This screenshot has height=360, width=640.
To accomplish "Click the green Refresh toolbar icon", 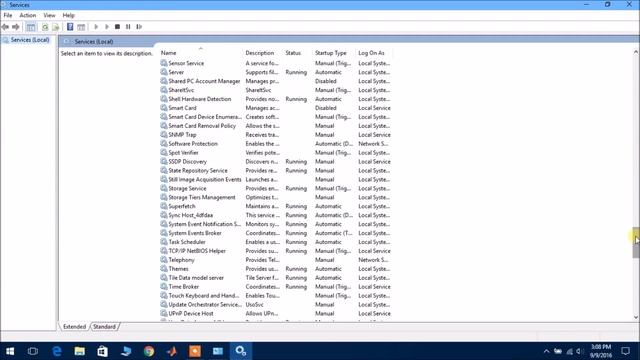I will [x=45, y=27].
